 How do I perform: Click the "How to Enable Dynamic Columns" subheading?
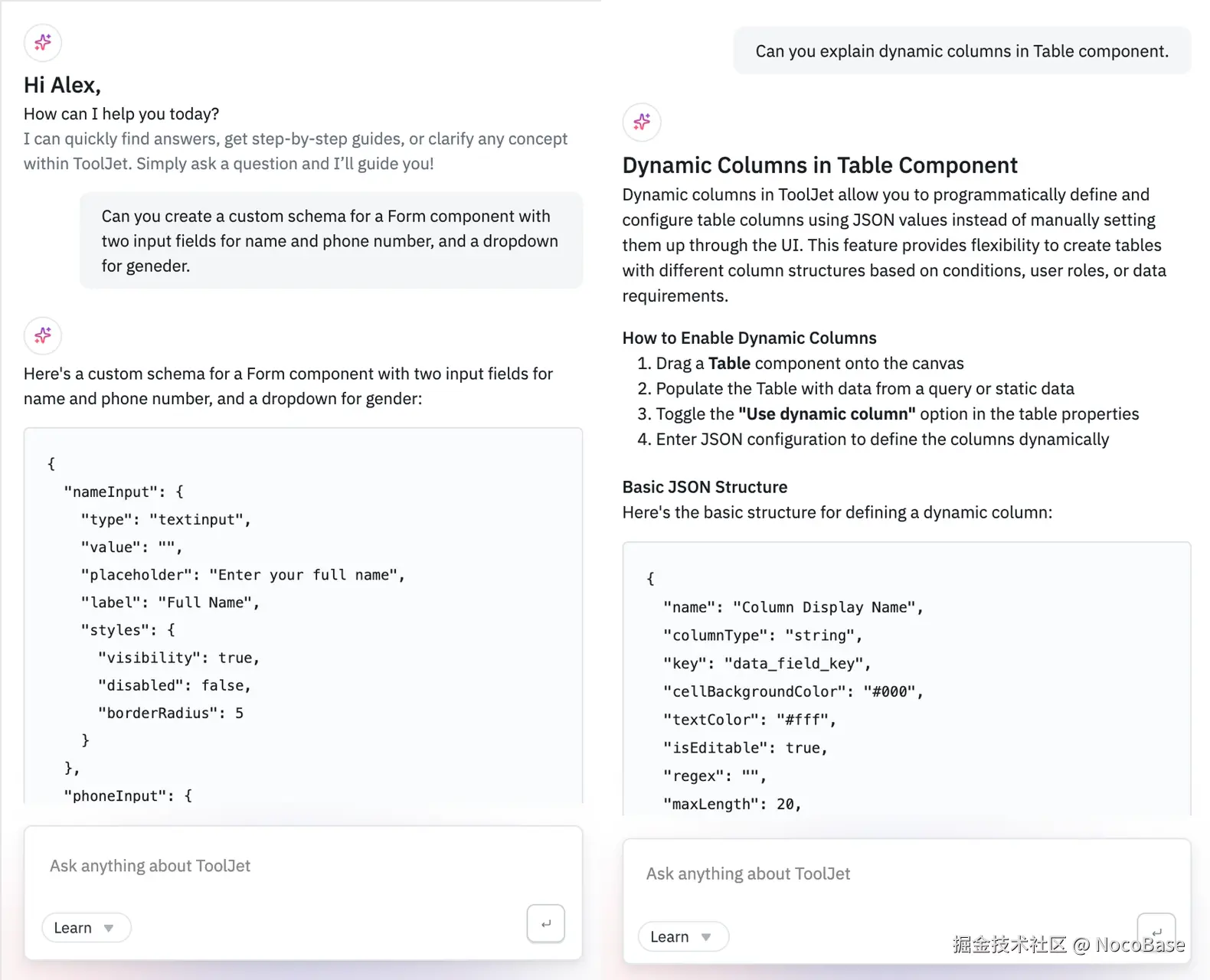pos(749,338)
